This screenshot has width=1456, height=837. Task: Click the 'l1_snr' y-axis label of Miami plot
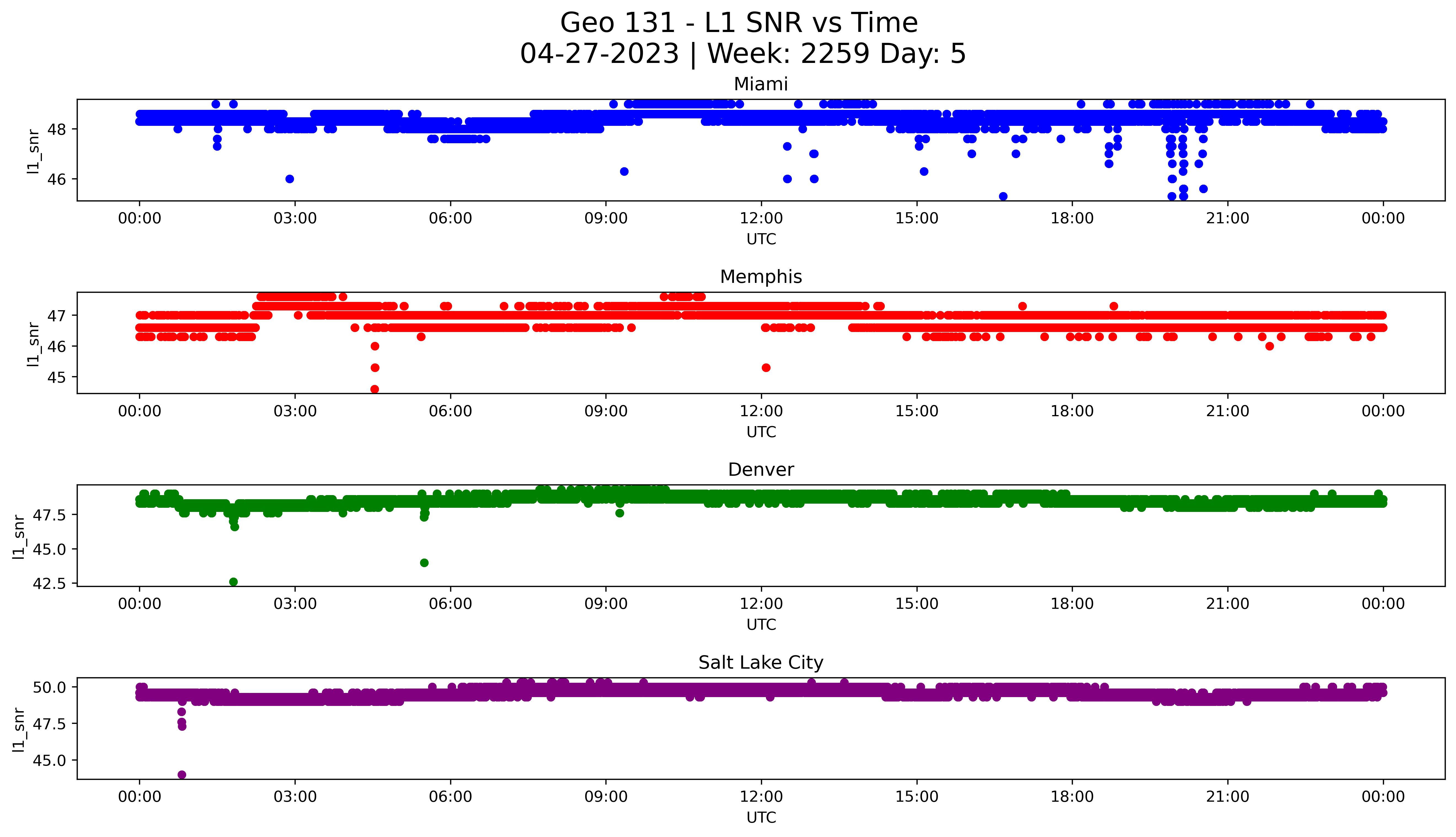(34, 151)
